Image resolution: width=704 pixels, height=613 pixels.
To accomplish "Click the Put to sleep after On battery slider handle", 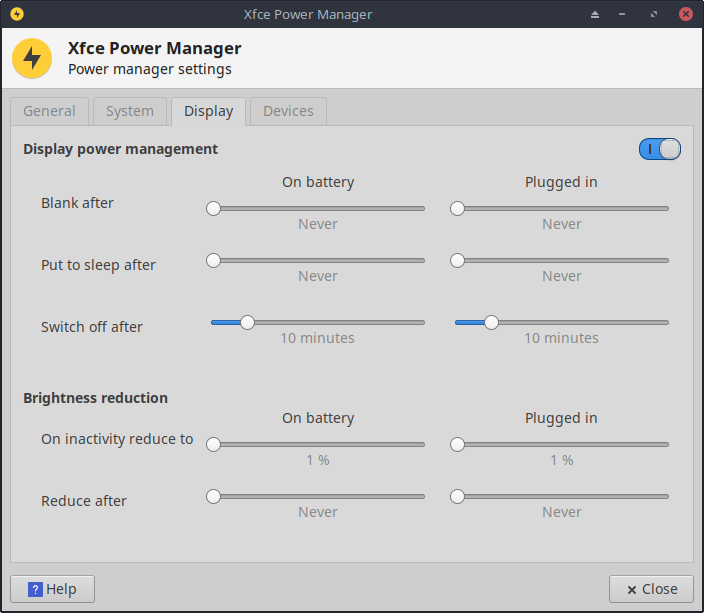I will [x=213, y=260].
